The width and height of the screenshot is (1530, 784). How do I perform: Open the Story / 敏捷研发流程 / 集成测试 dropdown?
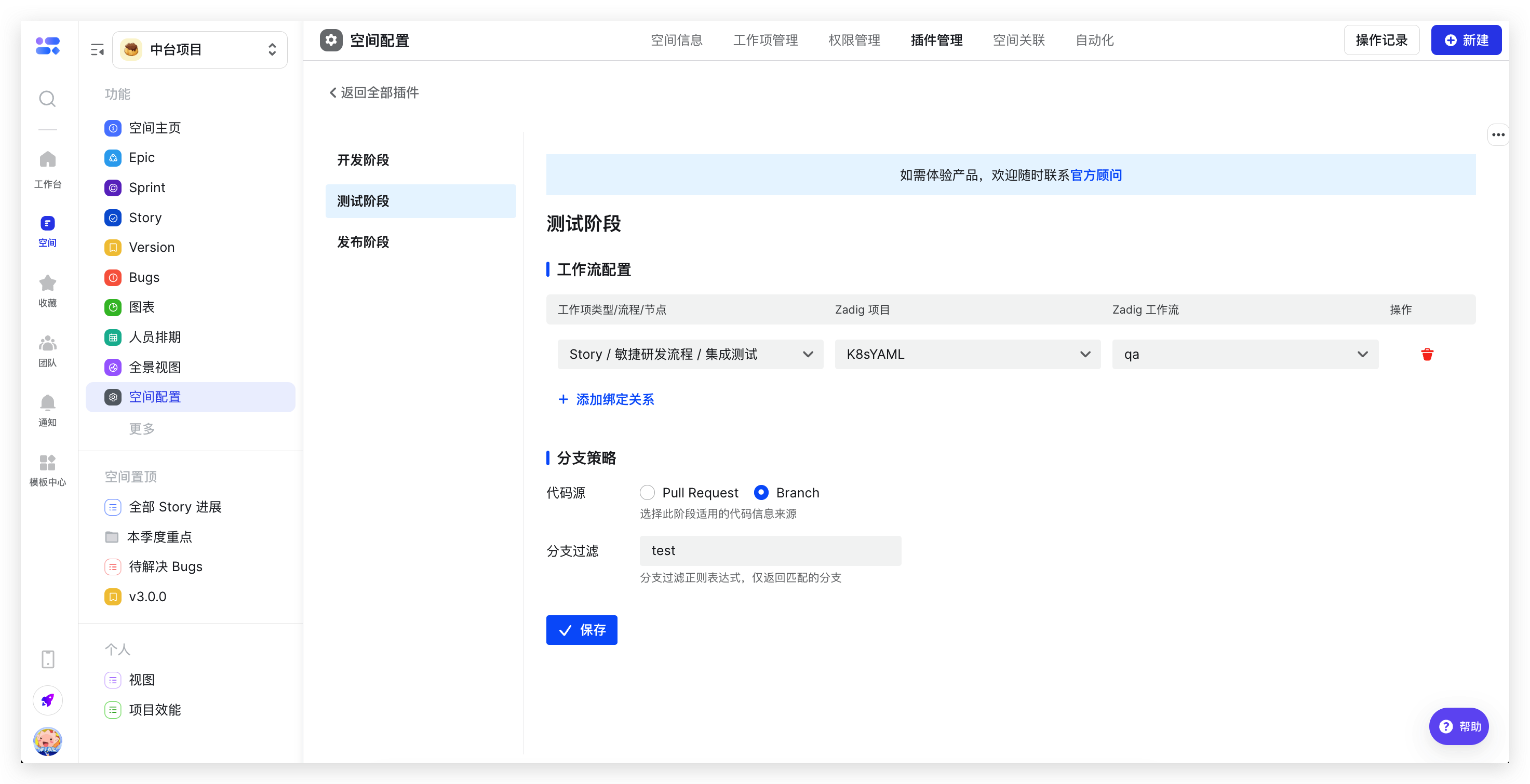click(690, 355)
